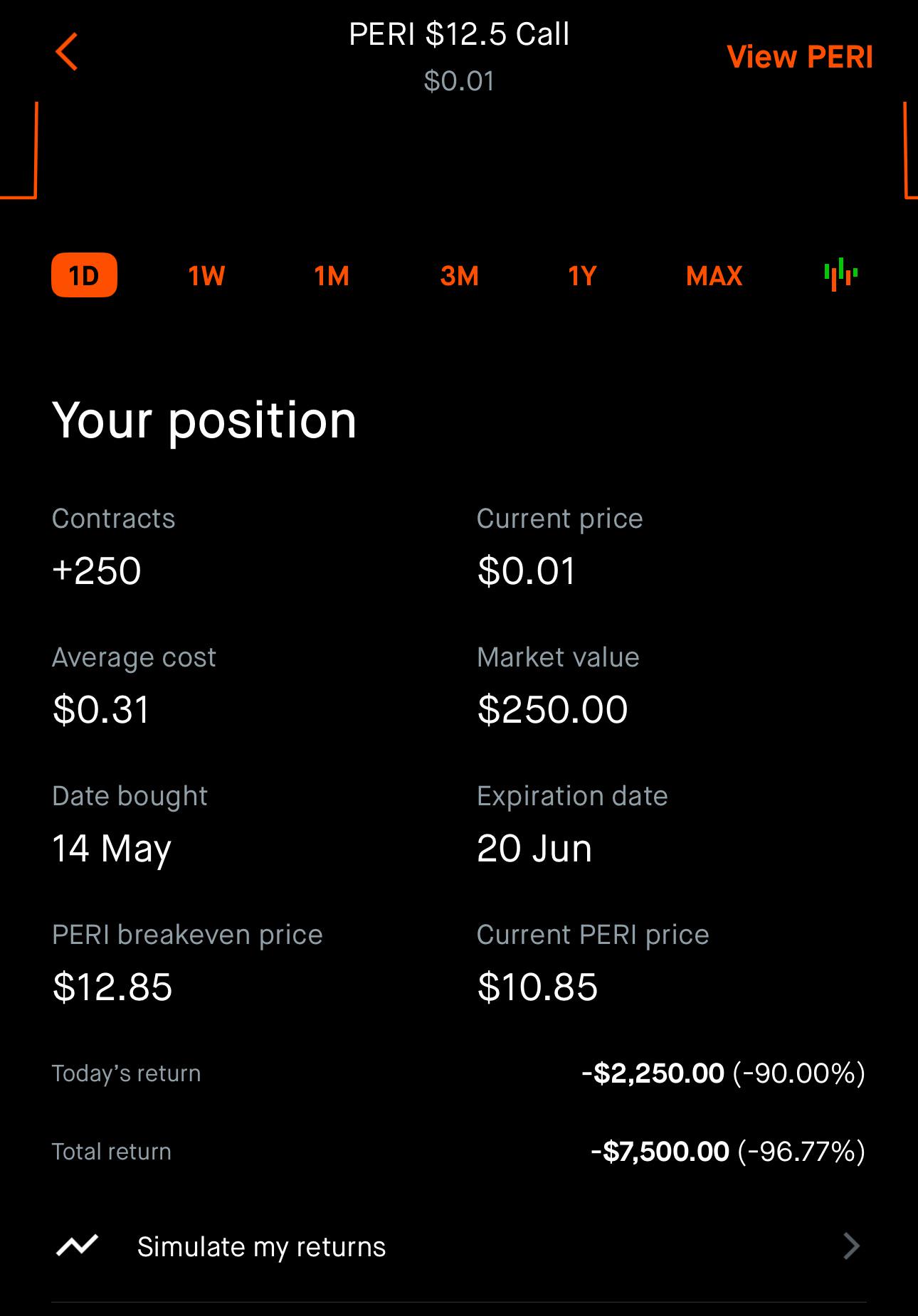Tap the $250.00 market value
The height and width of the screenshot is (1316, 918).
552,709
